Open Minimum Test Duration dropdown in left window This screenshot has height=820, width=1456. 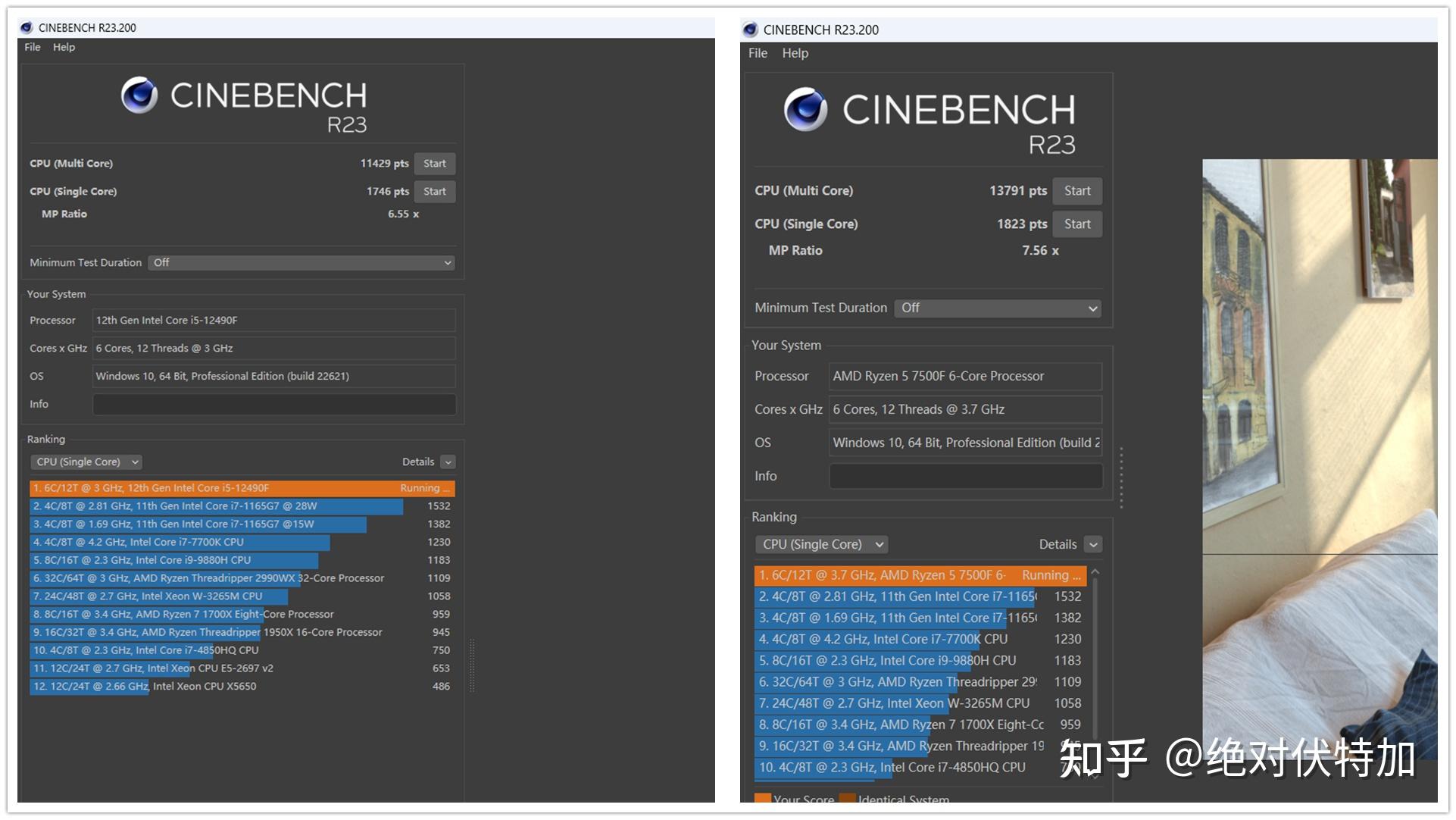click(x=302, y=263)
